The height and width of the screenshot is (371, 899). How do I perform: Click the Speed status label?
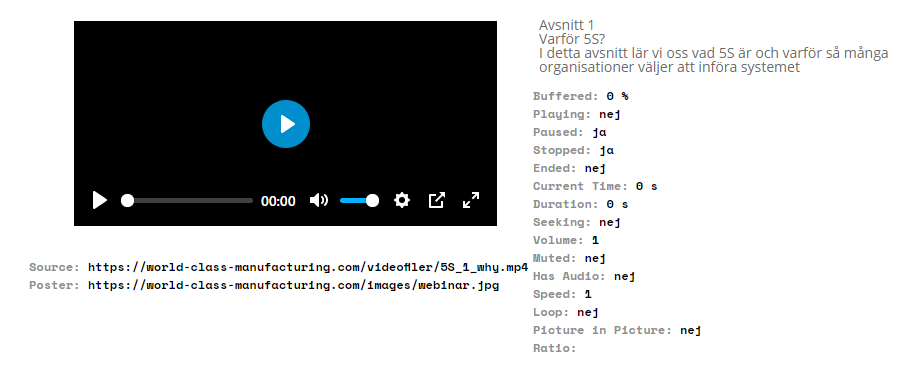[554, 294]
